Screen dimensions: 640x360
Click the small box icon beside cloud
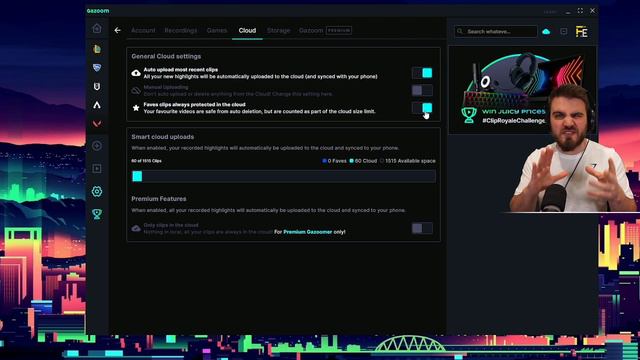pyautogui.click(x=564, y=31)
